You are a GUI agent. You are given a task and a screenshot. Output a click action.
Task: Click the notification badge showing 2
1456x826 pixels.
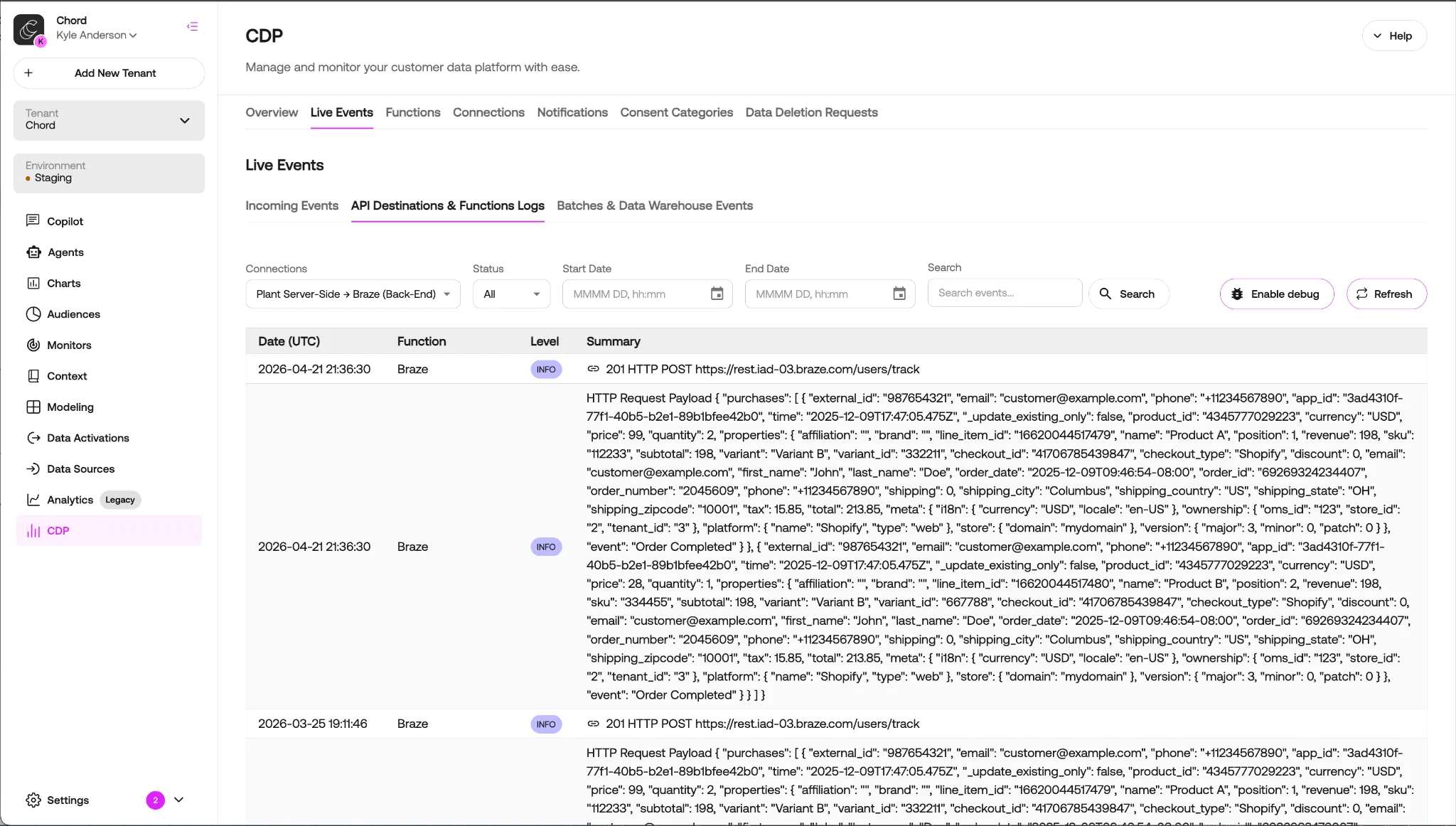[156, 800]
